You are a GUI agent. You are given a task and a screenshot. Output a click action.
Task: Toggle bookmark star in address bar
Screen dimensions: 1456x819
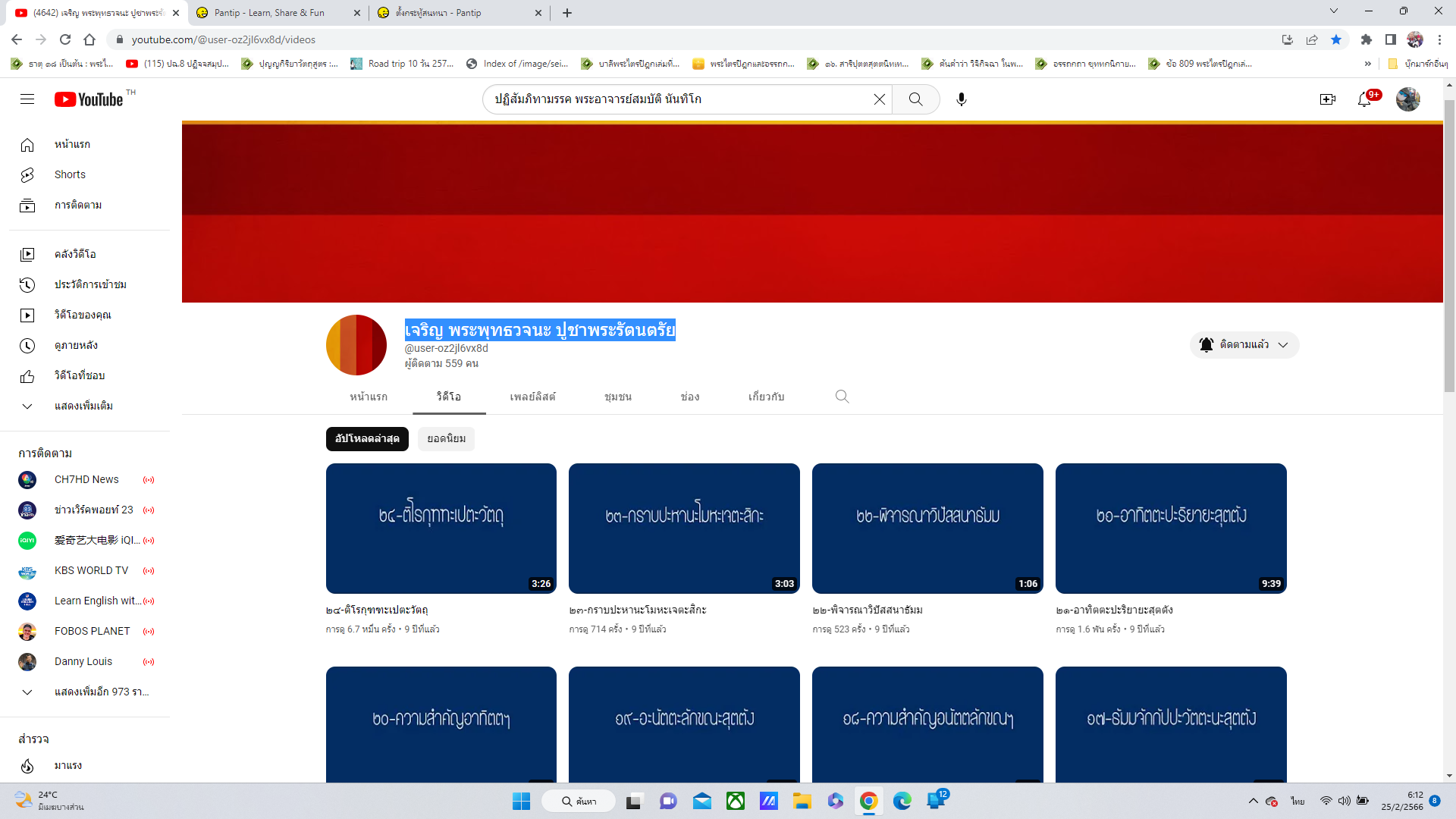click(x=1336, y=39)
